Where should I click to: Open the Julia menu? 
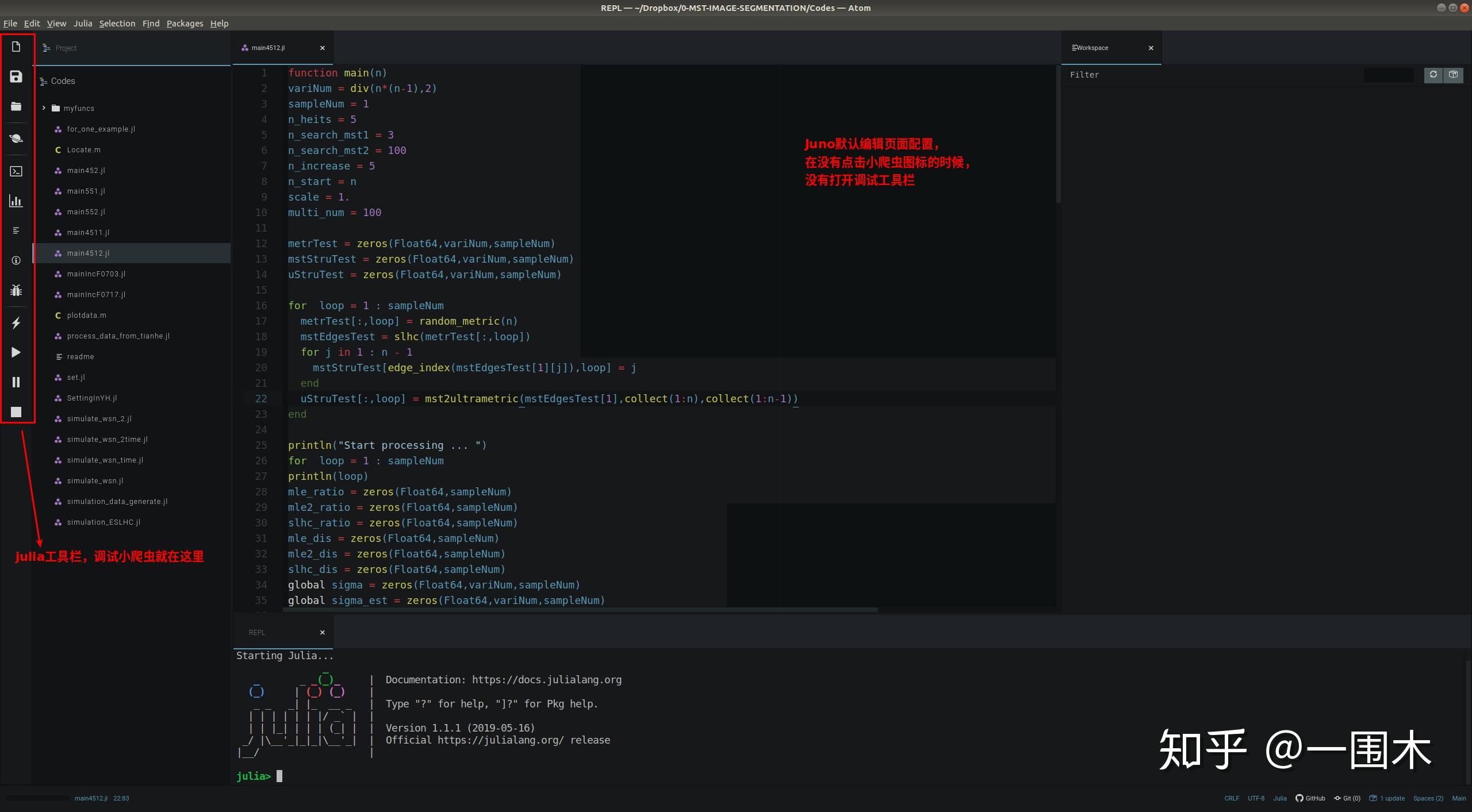pyautogui.click(x=82, y=24)
